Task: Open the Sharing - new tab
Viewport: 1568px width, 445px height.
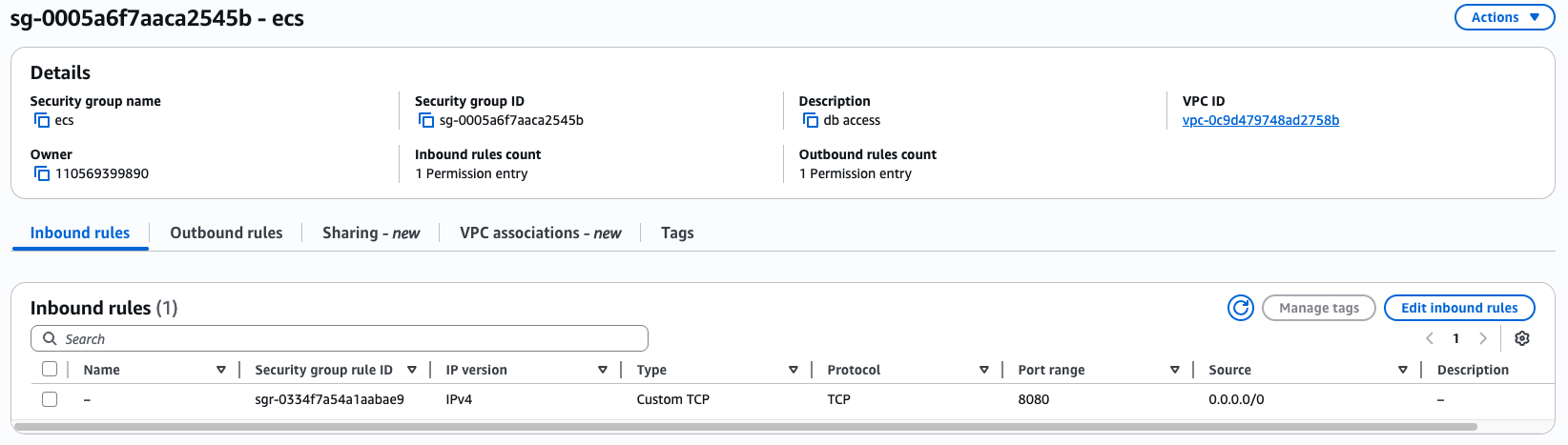Action: coord(371,233)
